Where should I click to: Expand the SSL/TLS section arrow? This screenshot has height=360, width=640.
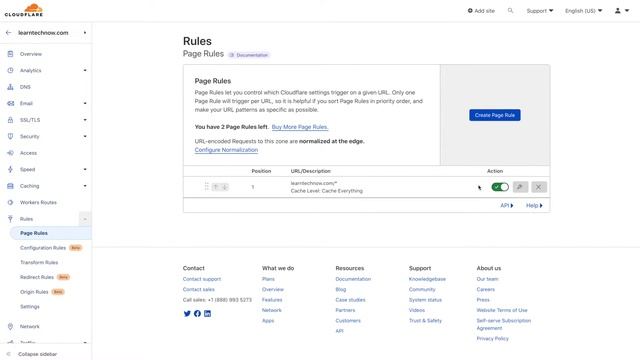pyautogui.click(x=85, y=120)
